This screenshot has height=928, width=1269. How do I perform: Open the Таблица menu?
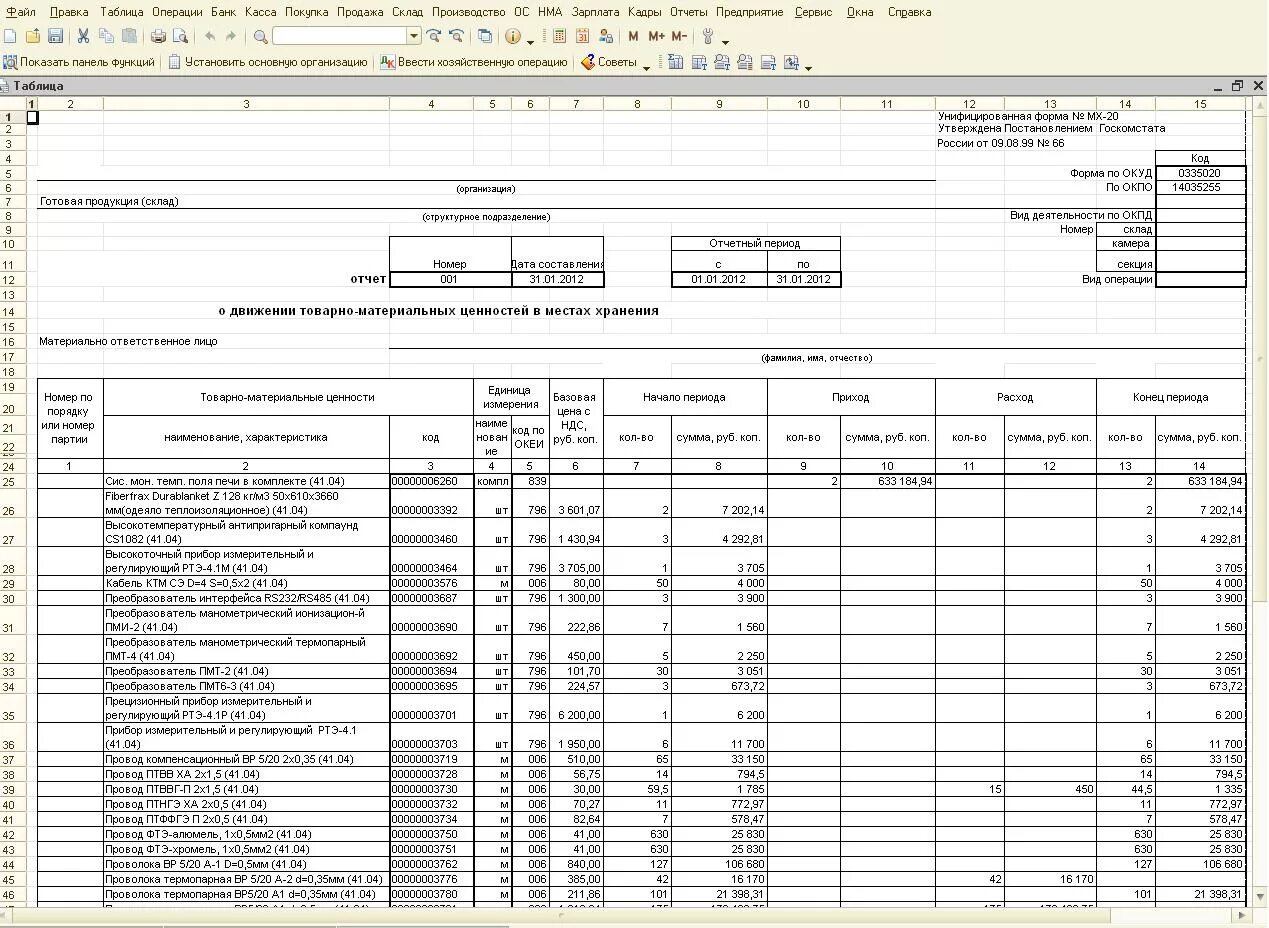tap(122, 12)
